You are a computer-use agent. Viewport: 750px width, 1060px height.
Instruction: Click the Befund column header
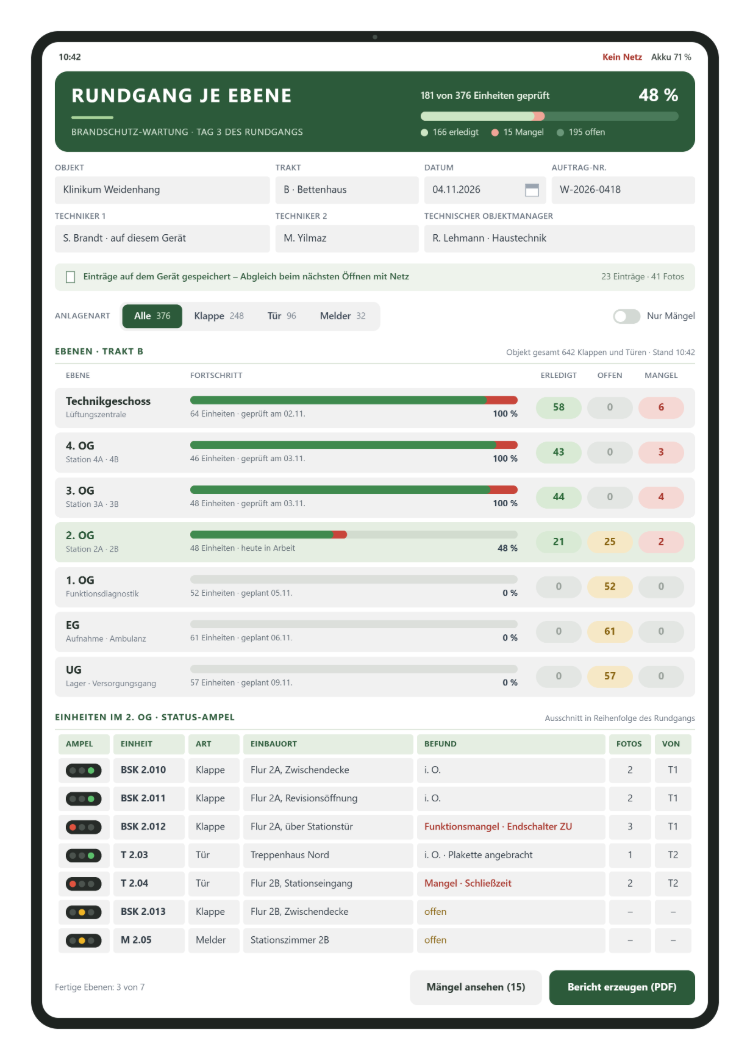(x=511, y=744)
